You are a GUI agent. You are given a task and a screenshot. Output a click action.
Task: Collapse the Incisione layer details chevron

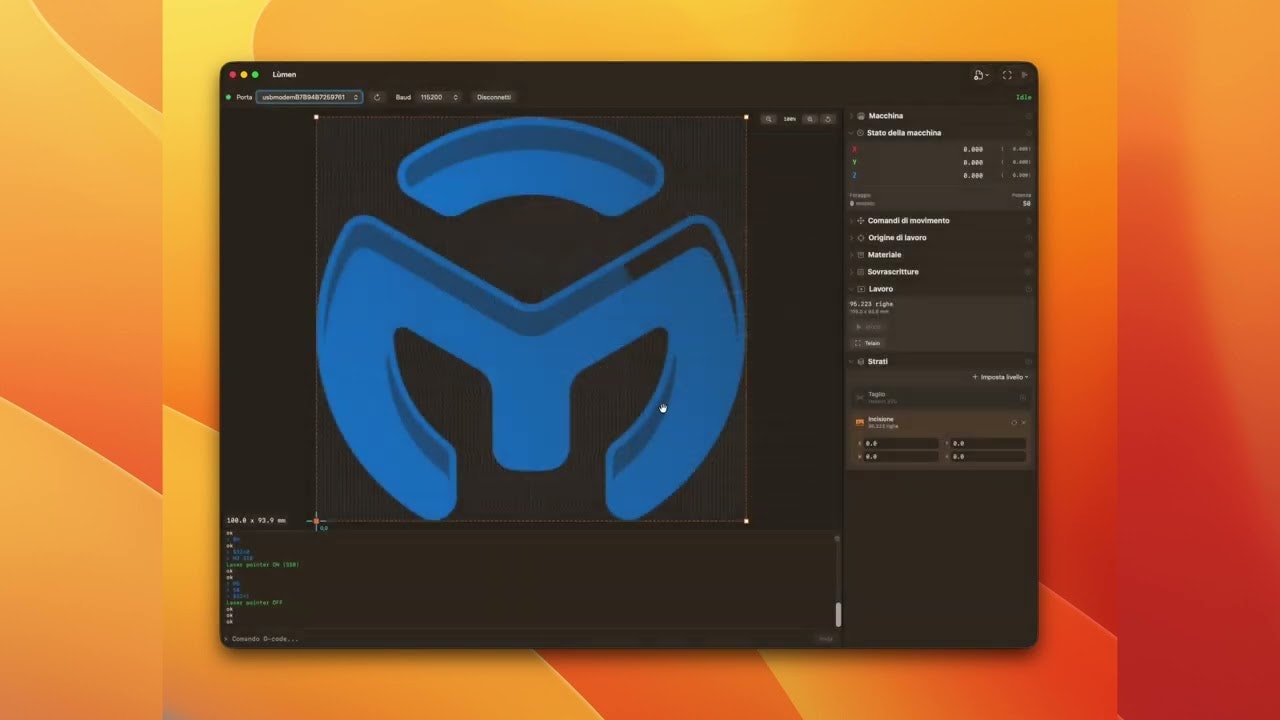tap(1023, 422)
